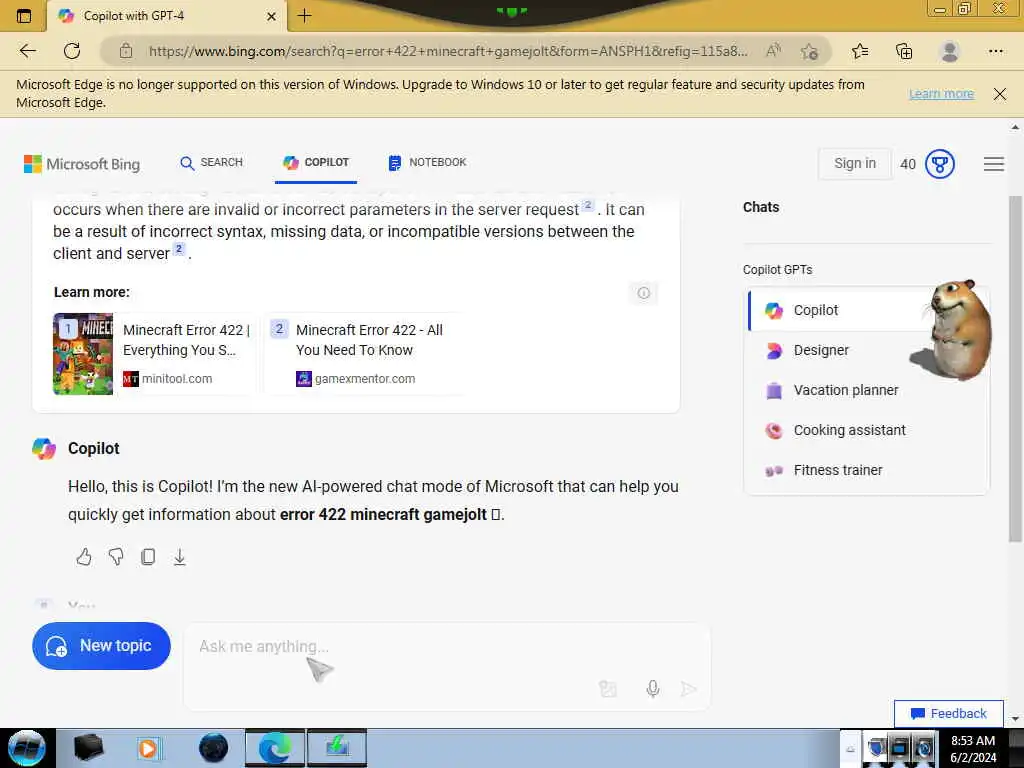Open the Windows Start button
1024x768 pixels.
pos(27,748)
